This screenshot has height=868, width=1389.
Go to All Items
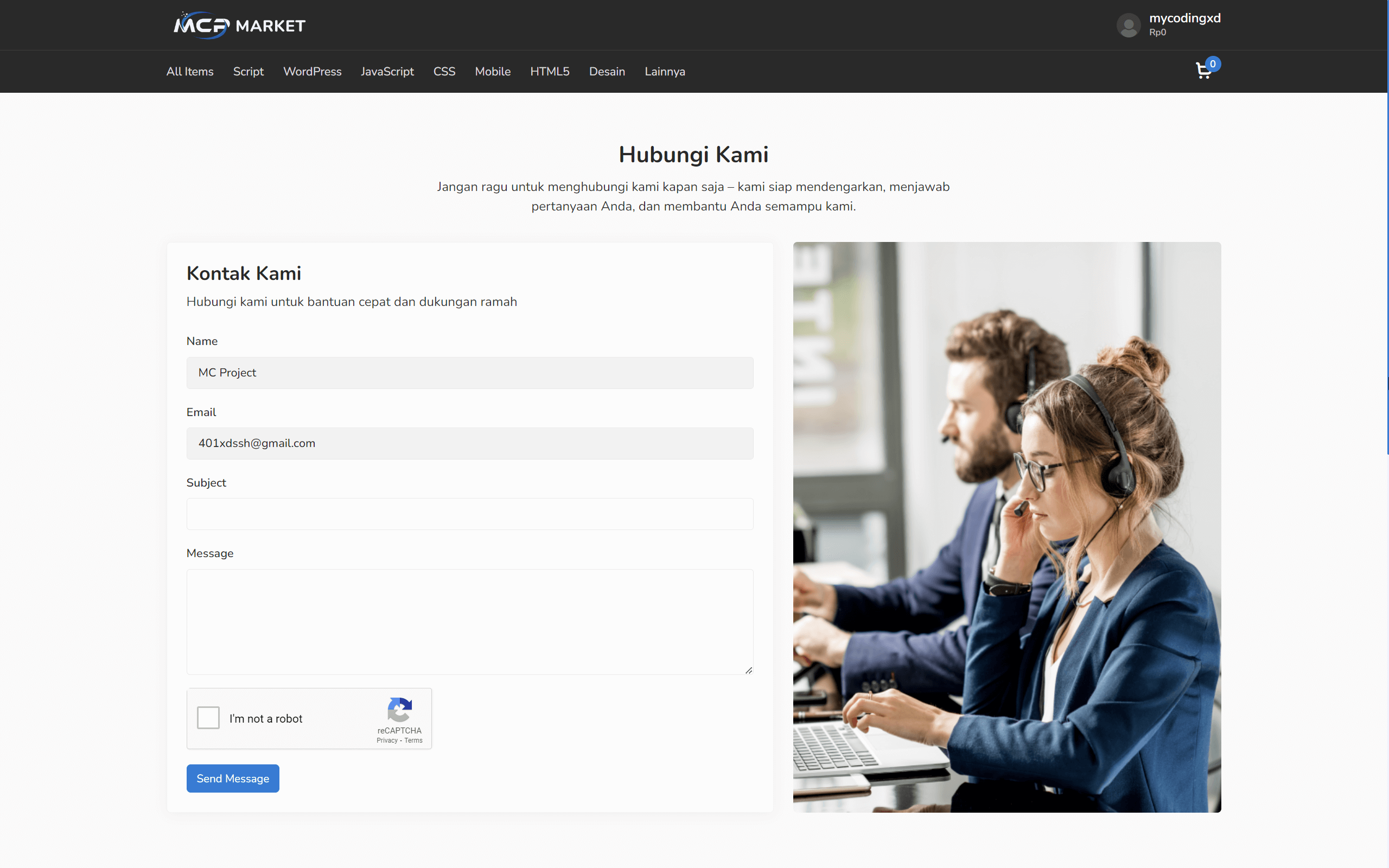click(190, 71)
